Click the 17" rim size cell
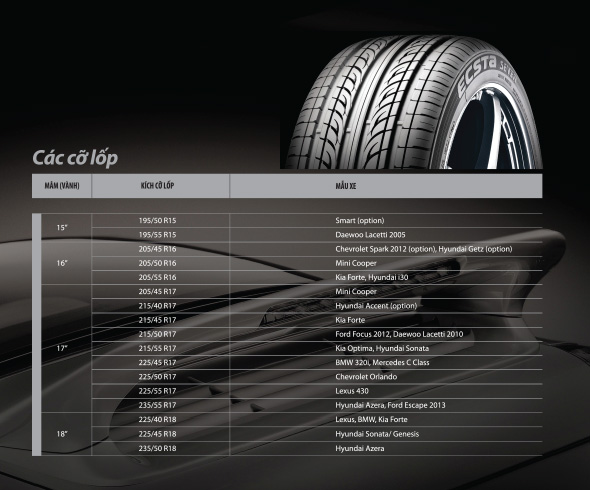 coord(62,348)
